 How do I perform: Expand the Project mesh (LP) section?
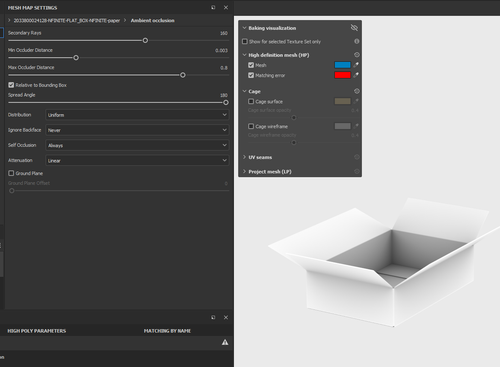tap(244, 171)
